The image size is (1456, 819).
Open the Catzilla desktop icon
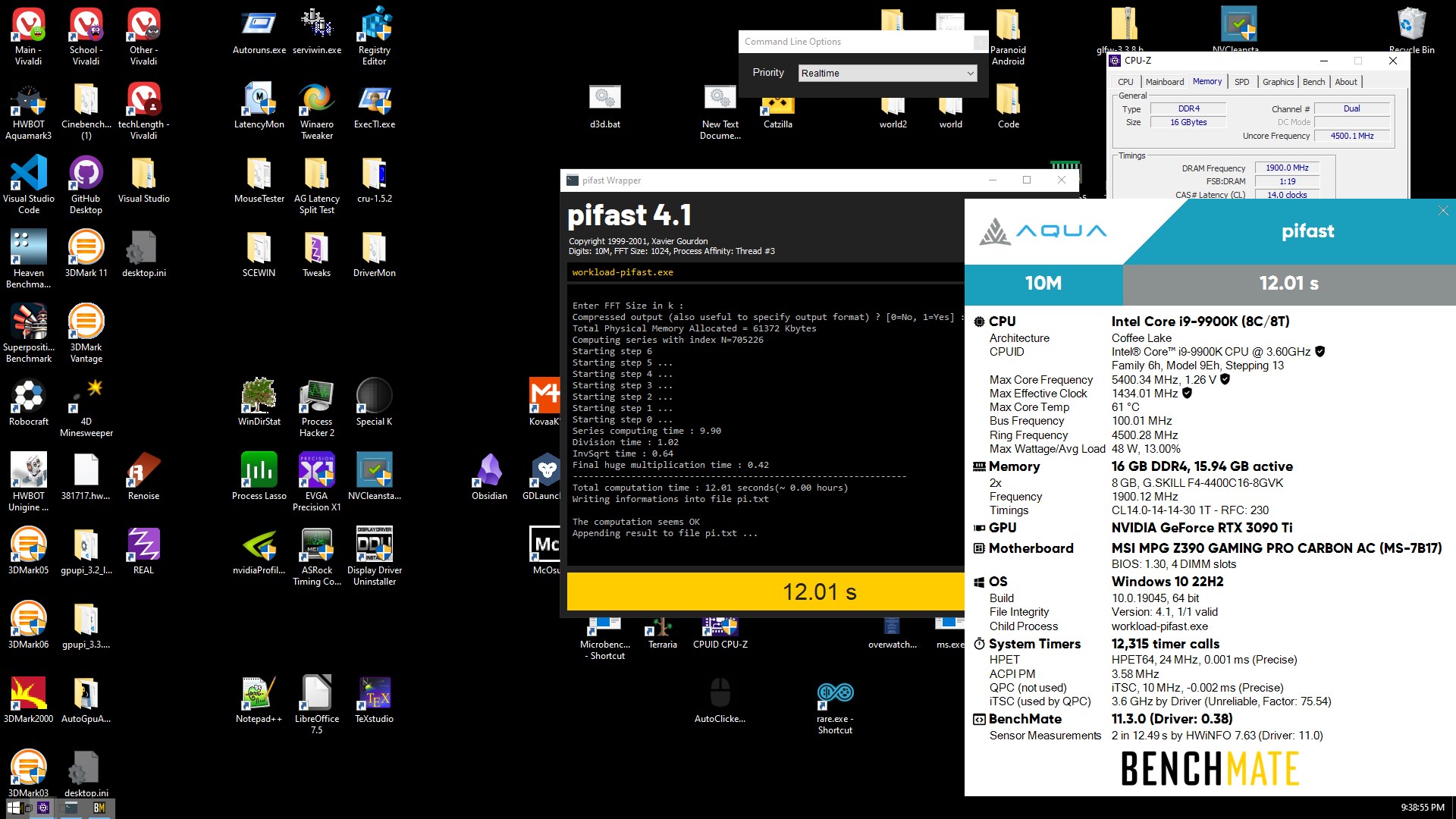(x=778, y=111)
